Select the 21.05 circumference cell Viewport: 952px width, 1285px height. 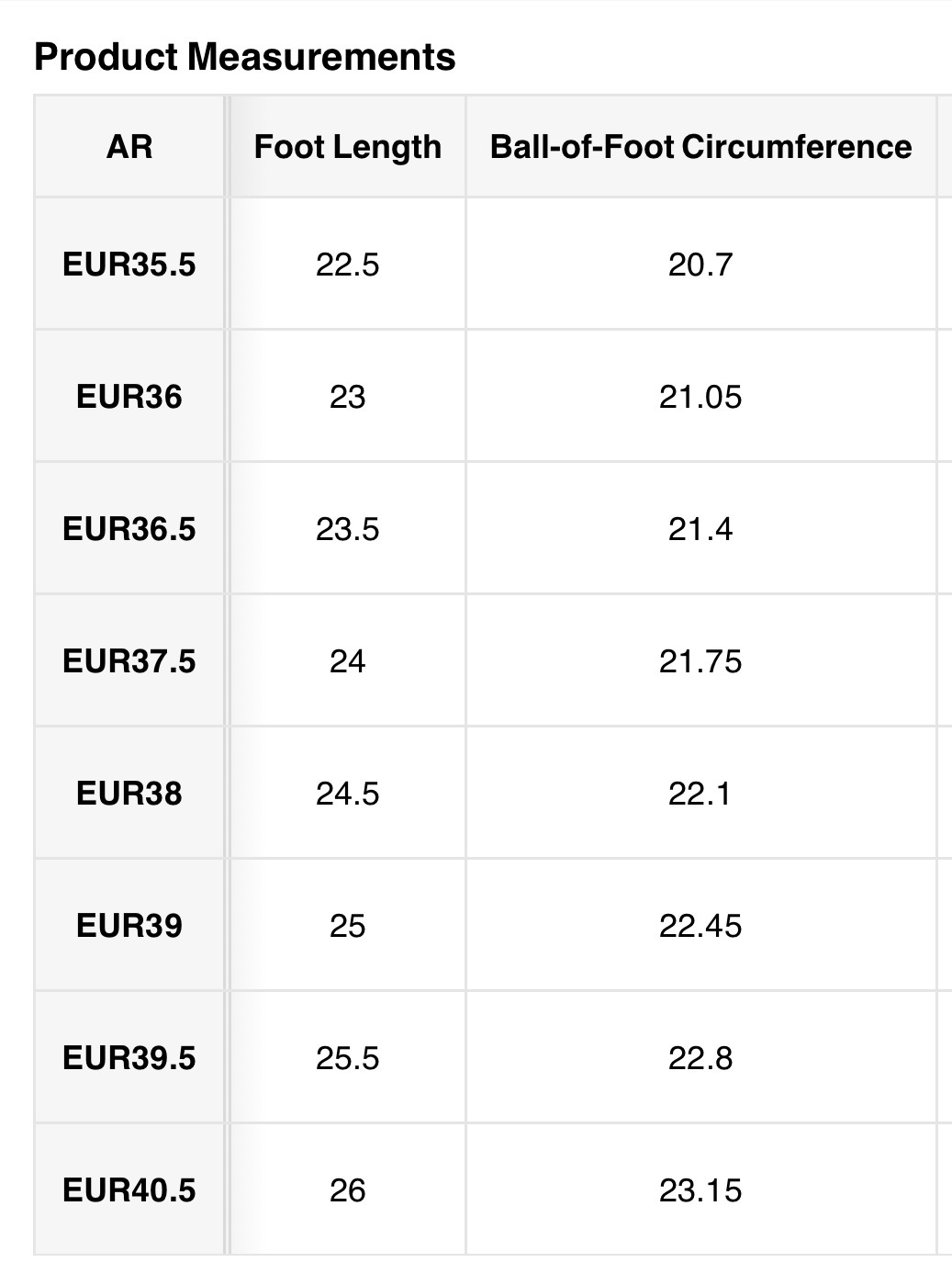click(700, 398)
